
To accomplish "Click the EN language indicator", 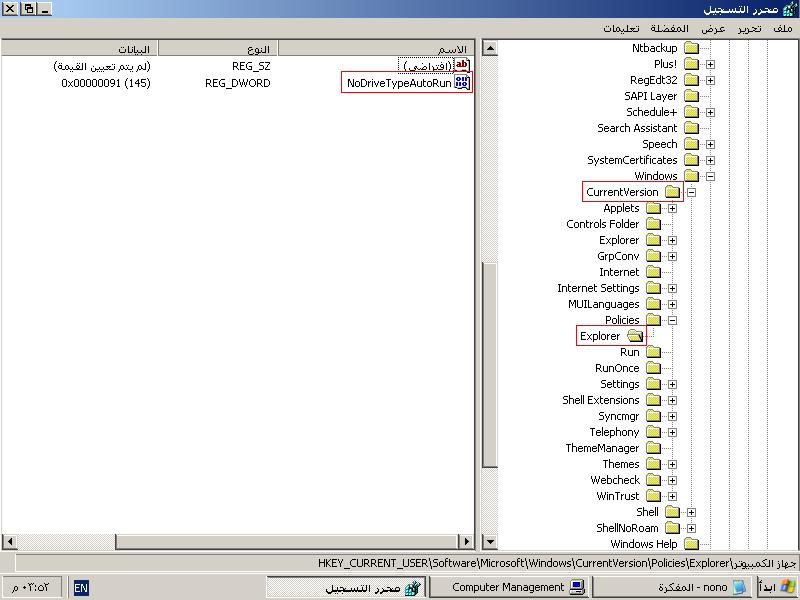I will click(81, 588).
